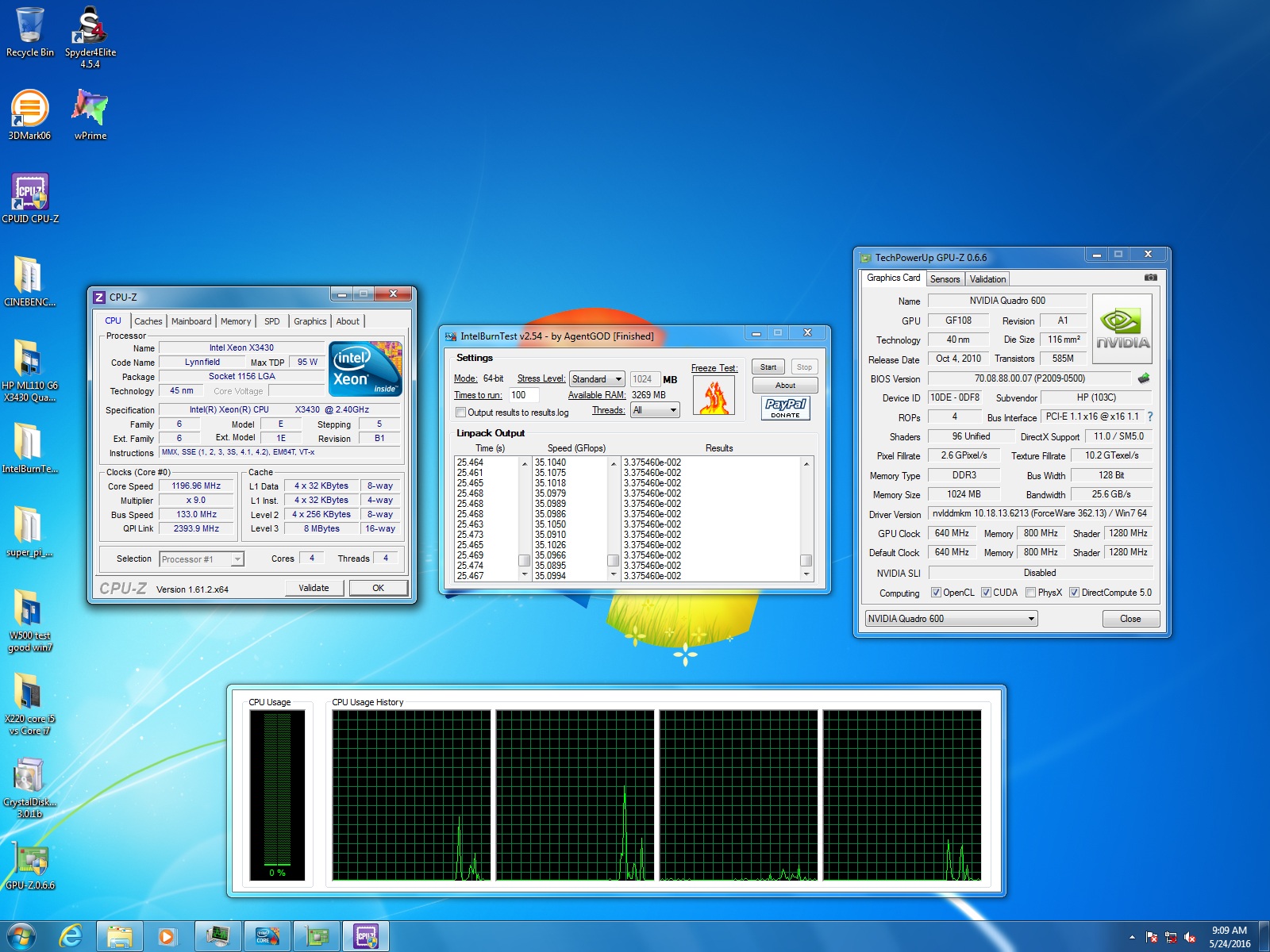Expand the NVIDIA Quadro 600 card dropdown
The height and width of the screenshot is (952, 1270).
[951, 619]
